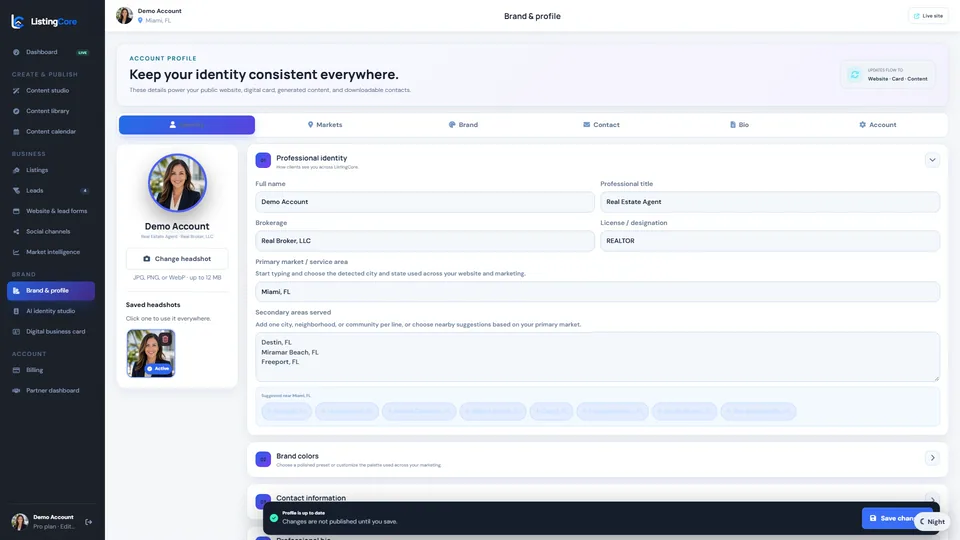Click the header Demo Account avatar

coord(124,15)
